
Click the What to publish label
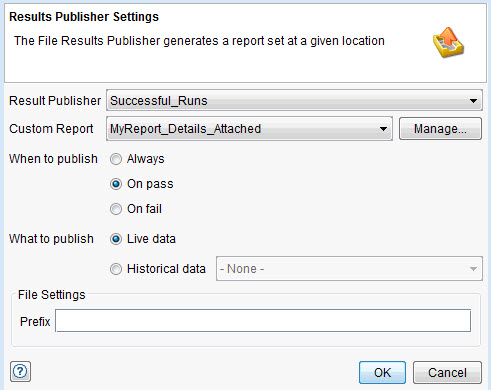click(x=51, y=239)
